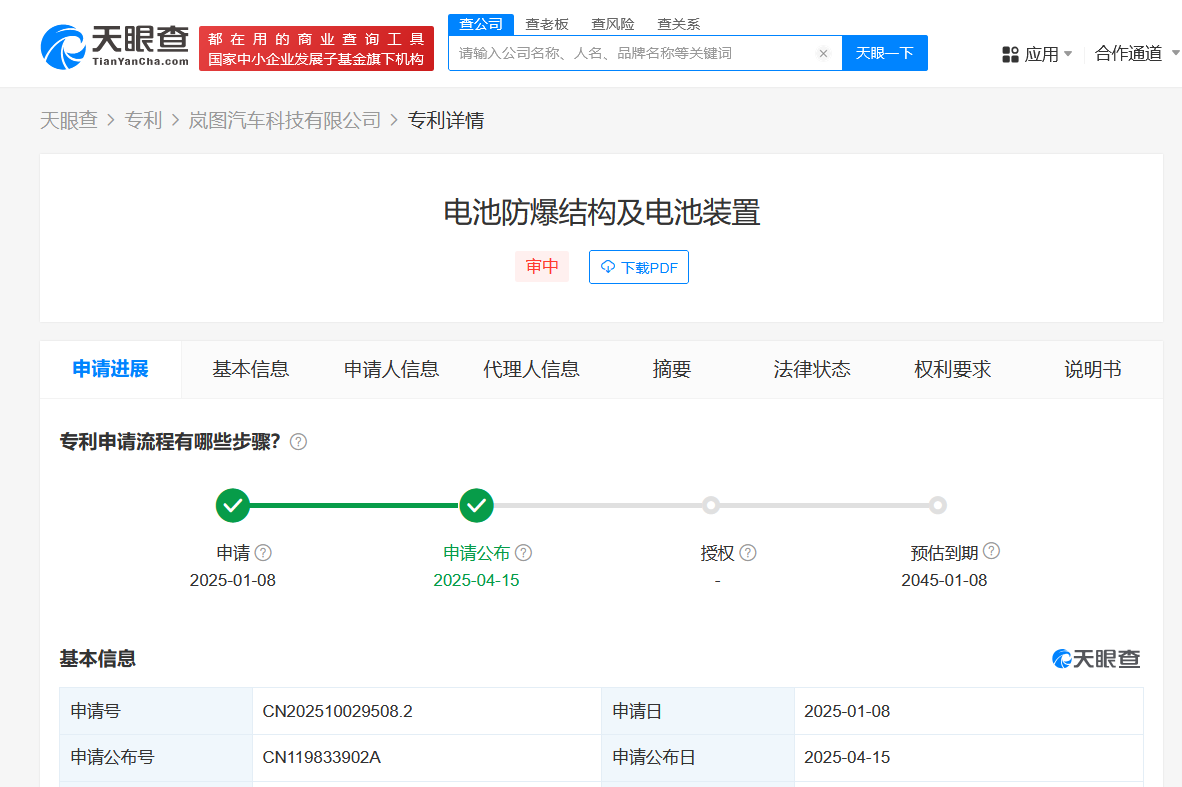Switch to the 查风险 search tab
This screenshot has height=787, width=1182.
[x=612, y=24]
